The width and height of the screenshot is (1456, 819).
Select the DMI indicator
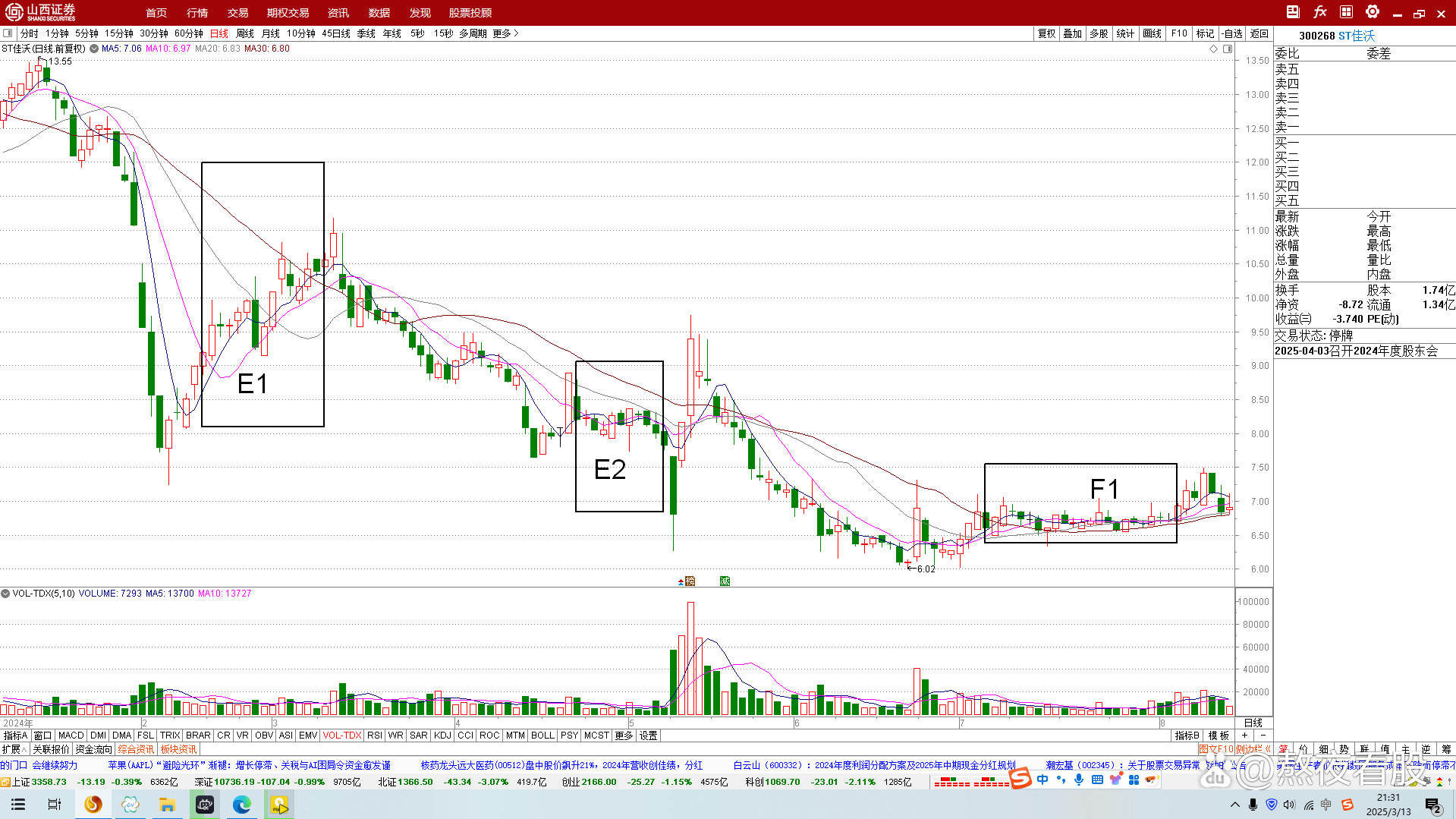[x=99, y=736]
